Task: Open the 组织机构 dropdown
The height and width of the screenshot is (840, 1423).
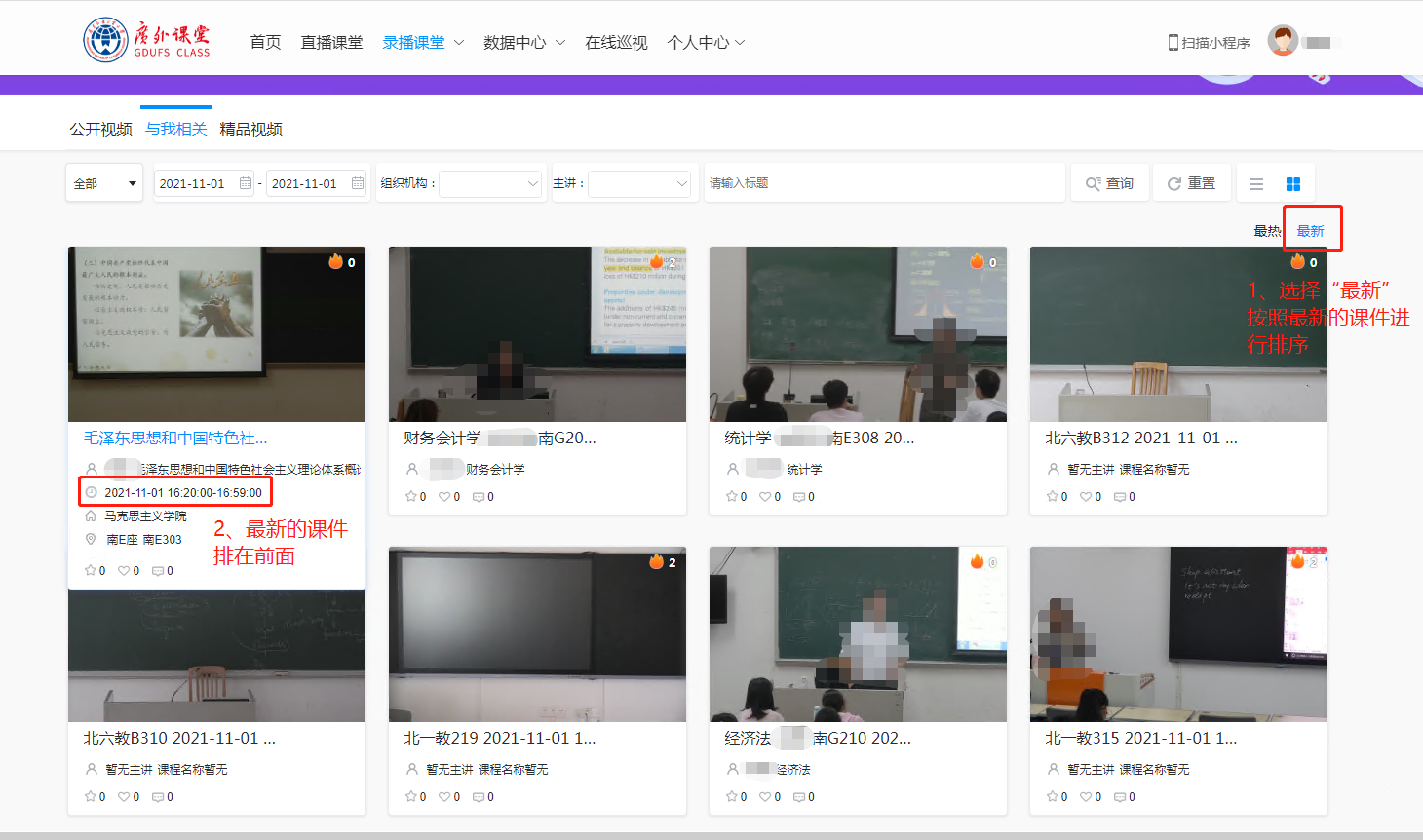Action: (x=490, y=183)
